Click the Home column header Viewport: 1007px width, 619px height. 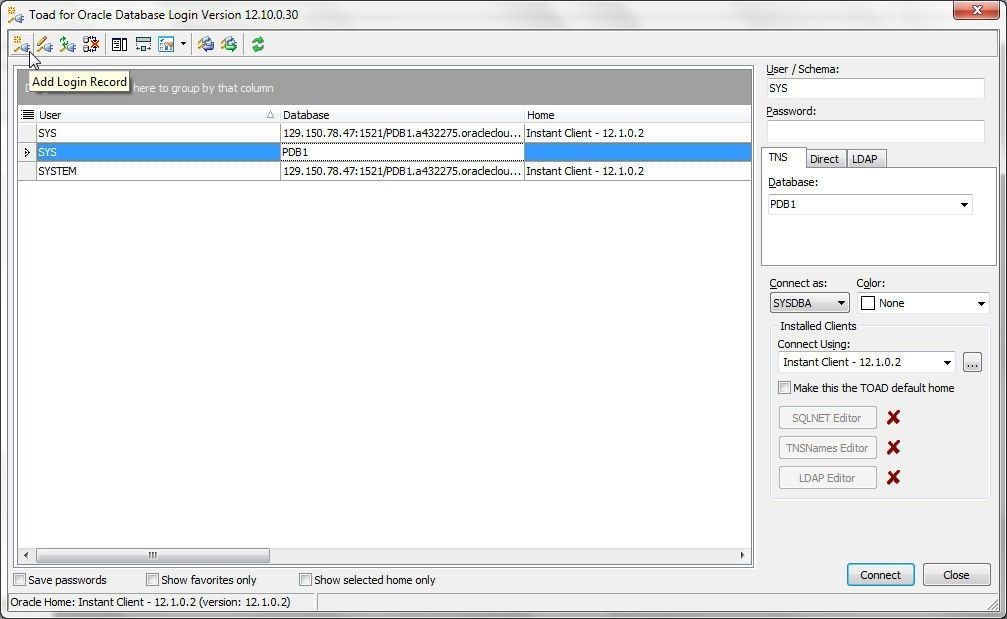tap(638, 115)
